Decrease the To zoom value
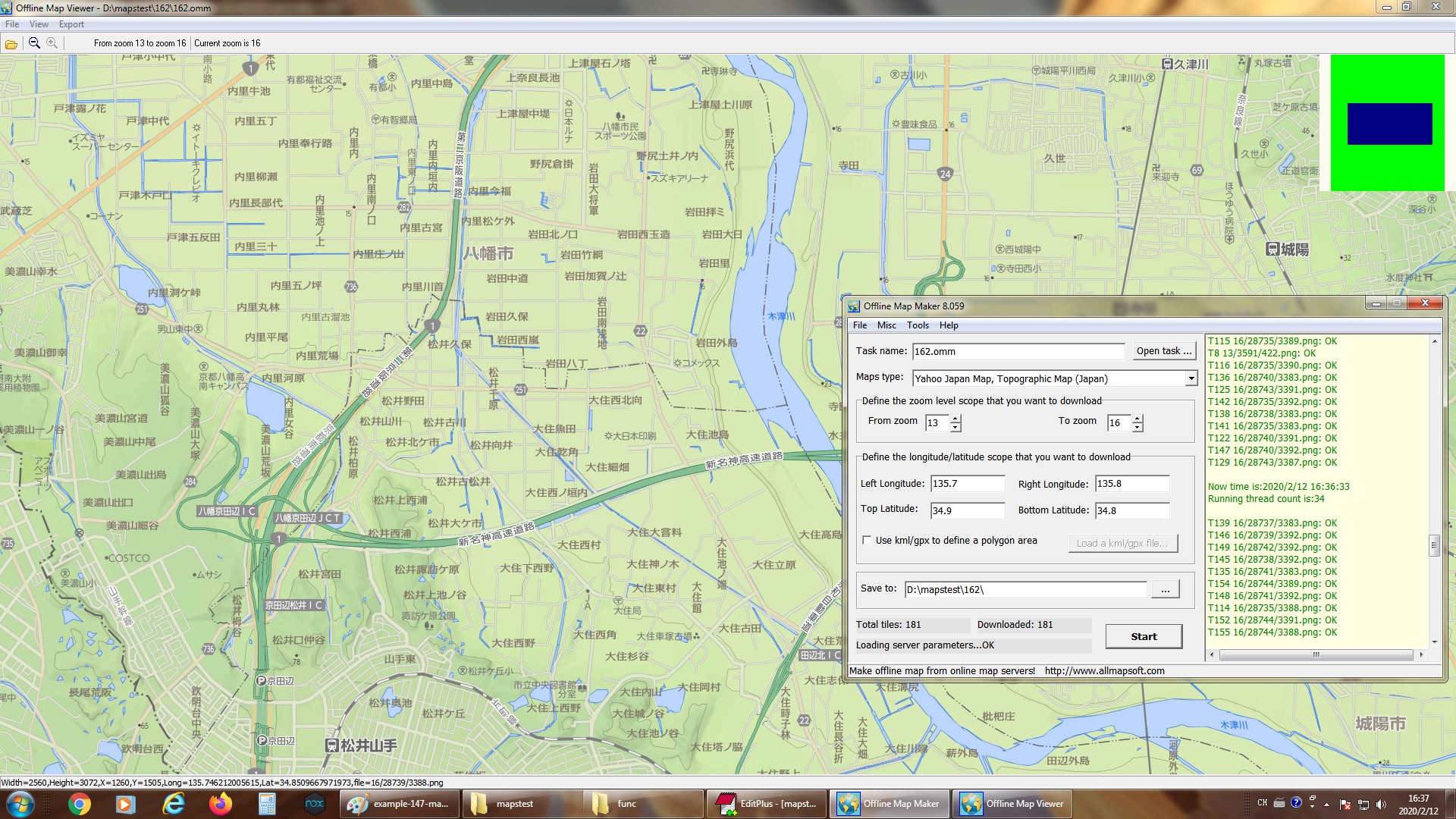The width and height of the screenshot is (1456, 819). point(1137,428)
